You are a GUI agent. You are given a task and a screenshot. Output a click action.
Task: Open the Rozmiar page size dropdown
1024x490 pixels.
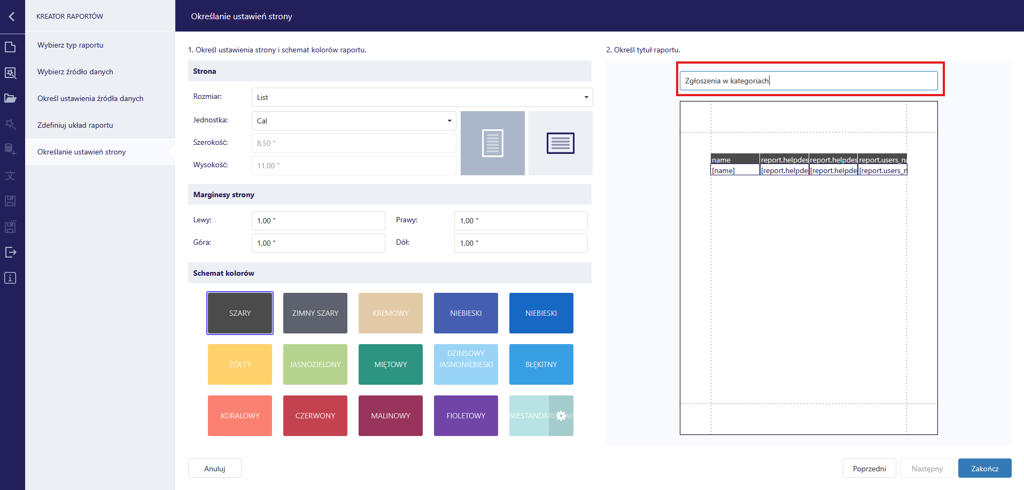click(421, 97)
